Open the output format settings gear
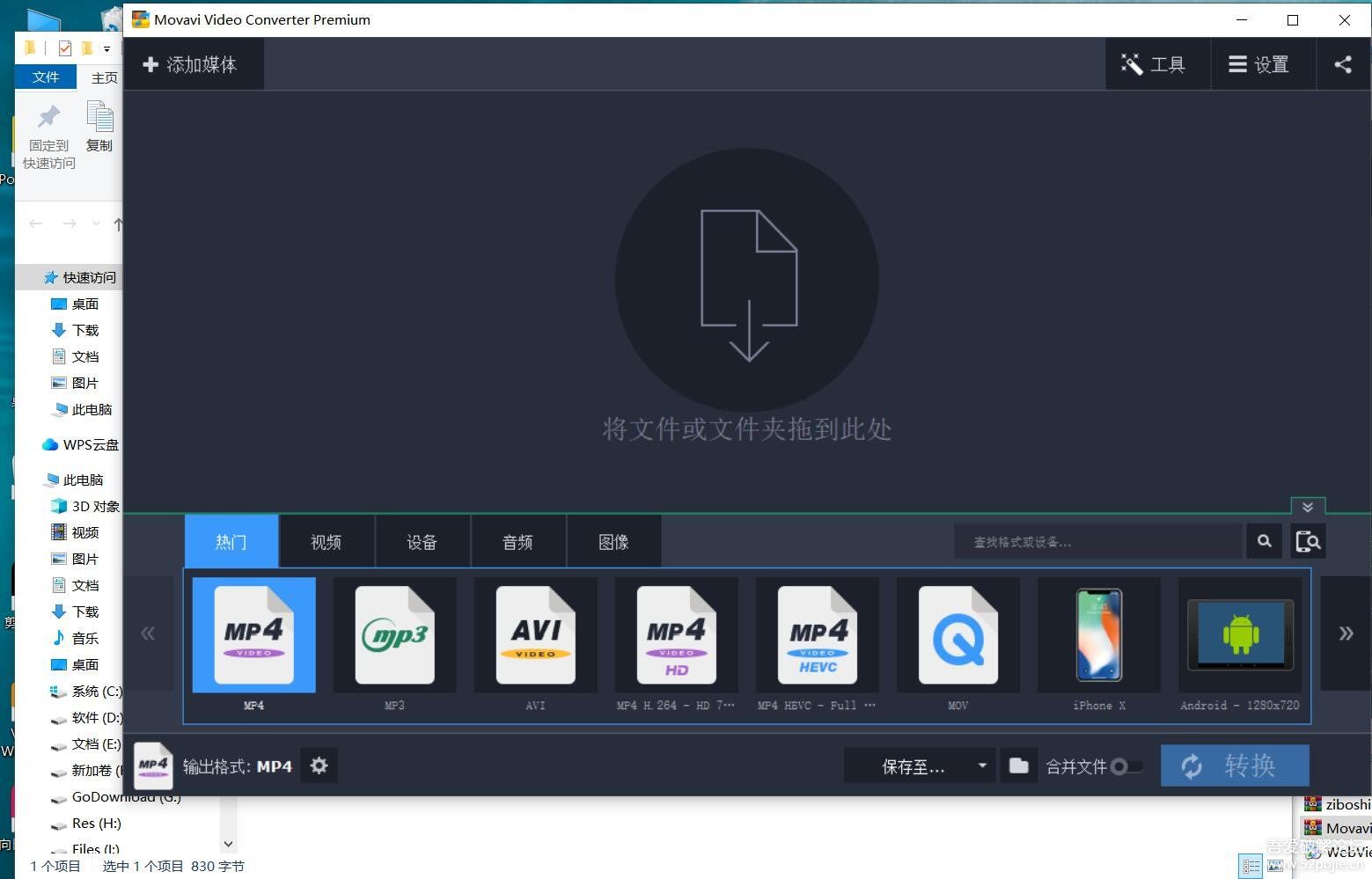 click(319, 765)
